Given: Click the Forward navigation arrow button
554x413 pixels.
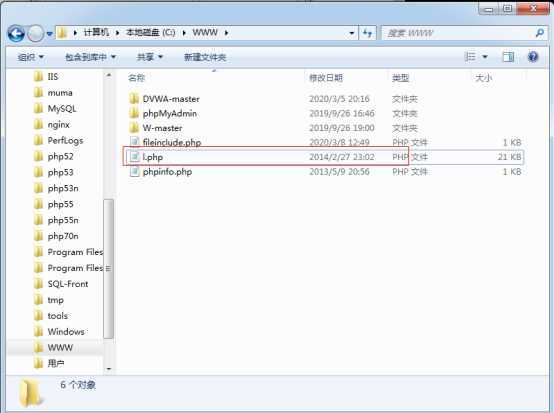Looking at the screenshot, I should coord(35,34).
